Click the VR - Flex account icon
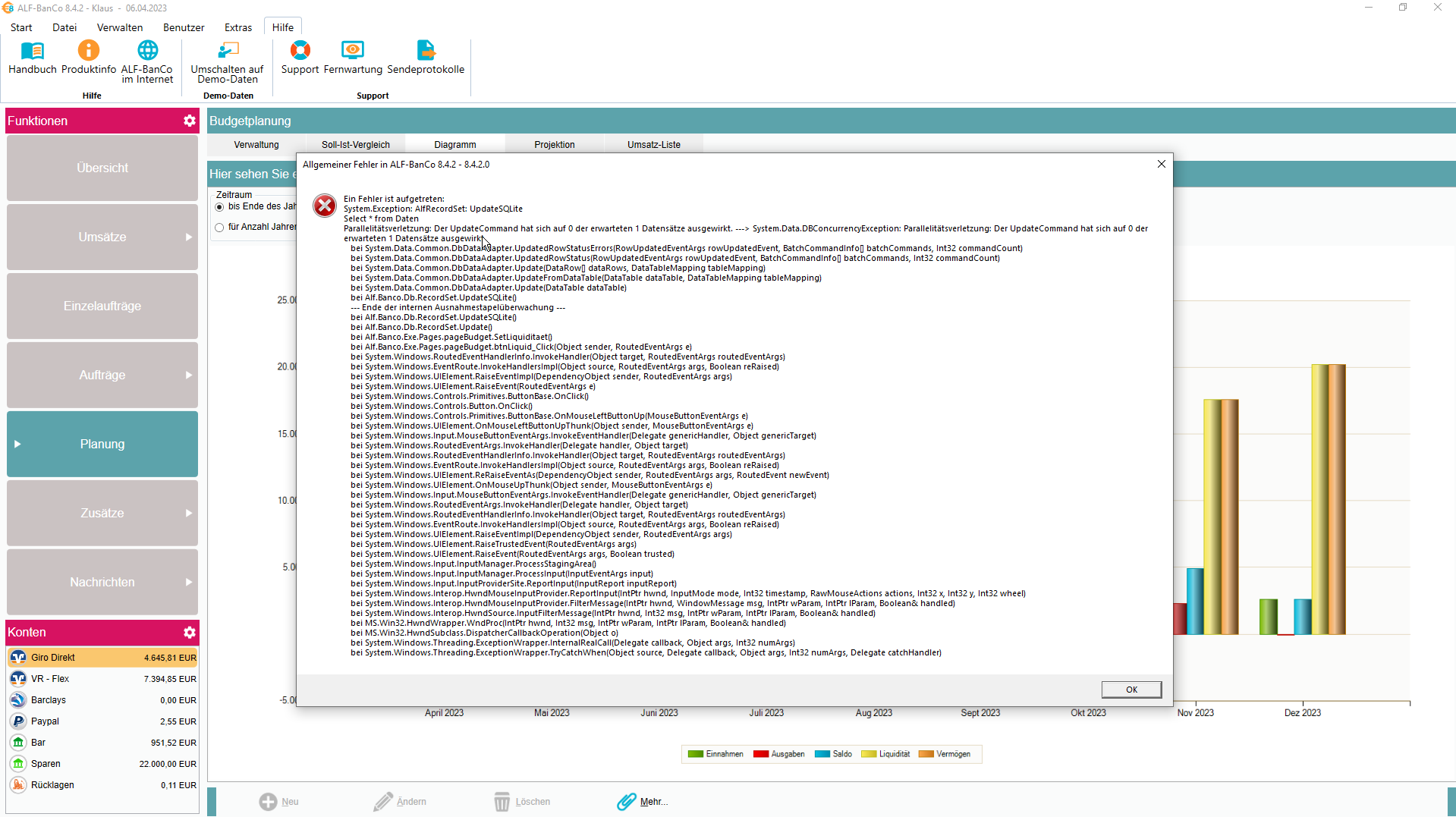Viewport: 1456px width, 817px height. (18, 679)
